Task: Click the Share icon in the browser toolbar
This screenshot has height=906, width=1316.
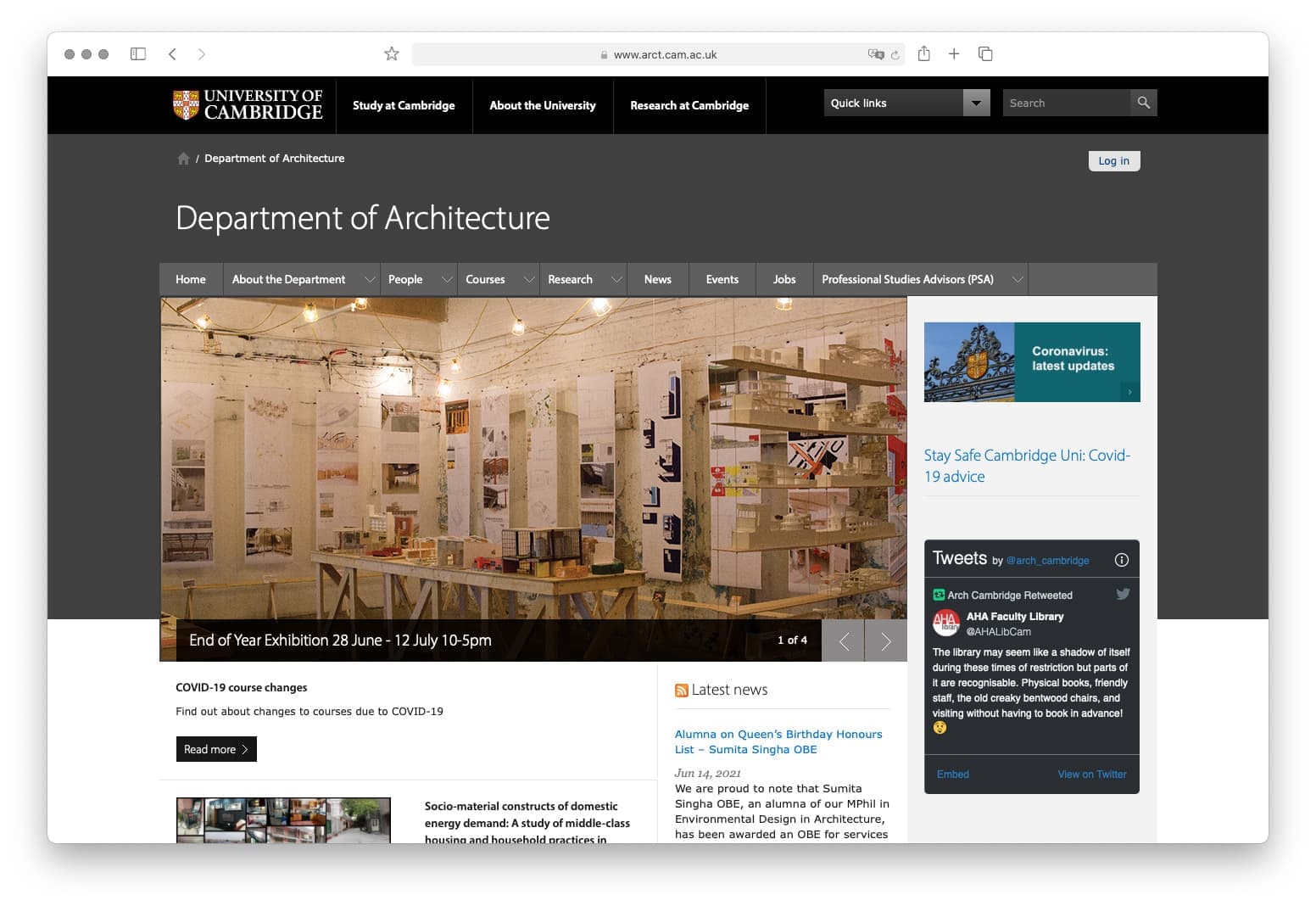Action: coord(923,54)
